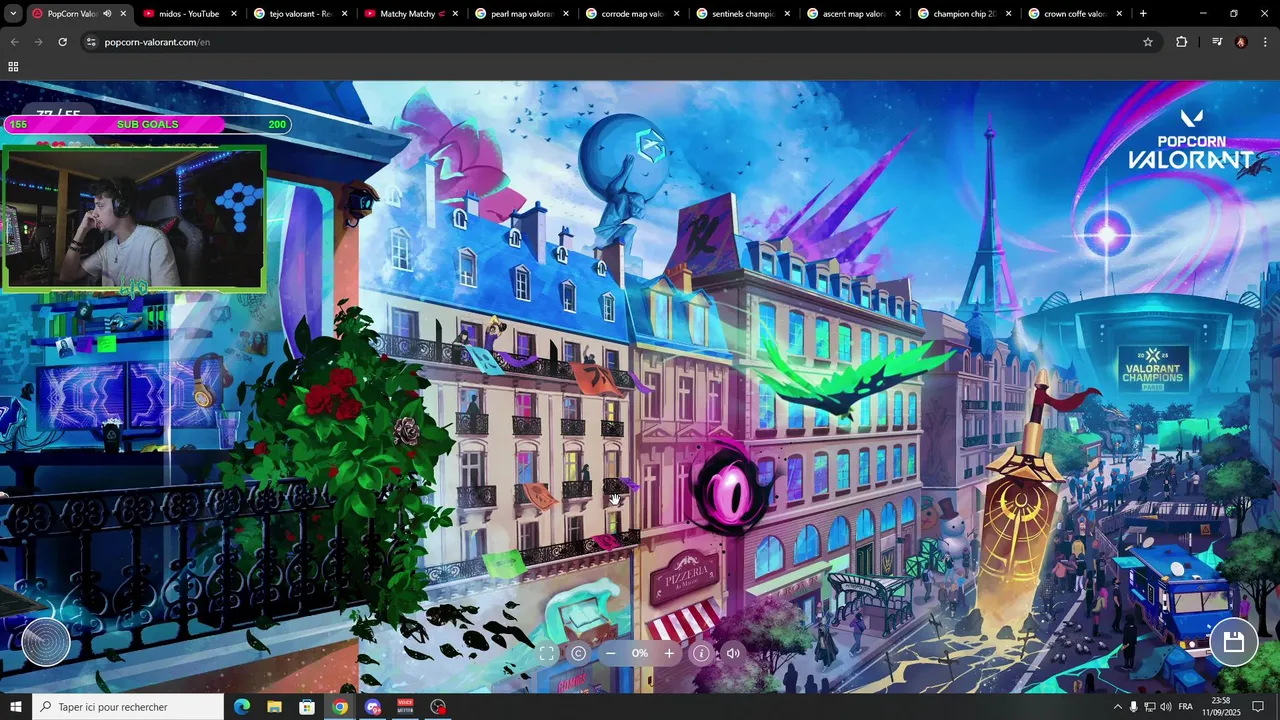
Task: Click the popcorn-valorant.com address bar
Action: tap(620, 42)
